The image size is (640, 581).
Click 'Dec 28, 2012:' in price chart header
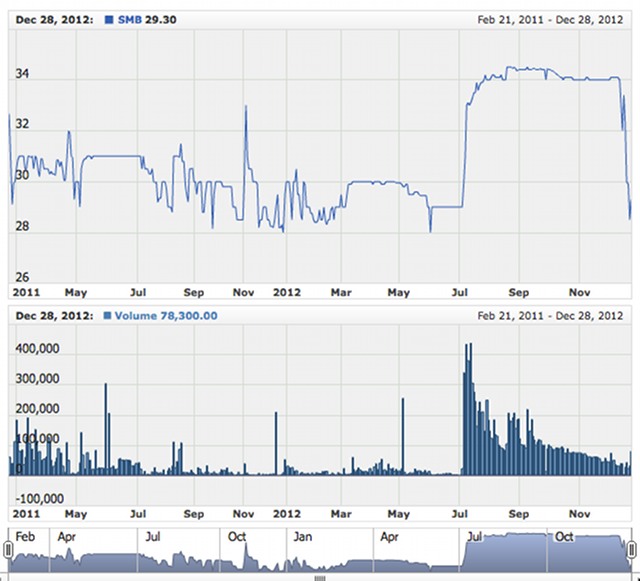point(54,20)
